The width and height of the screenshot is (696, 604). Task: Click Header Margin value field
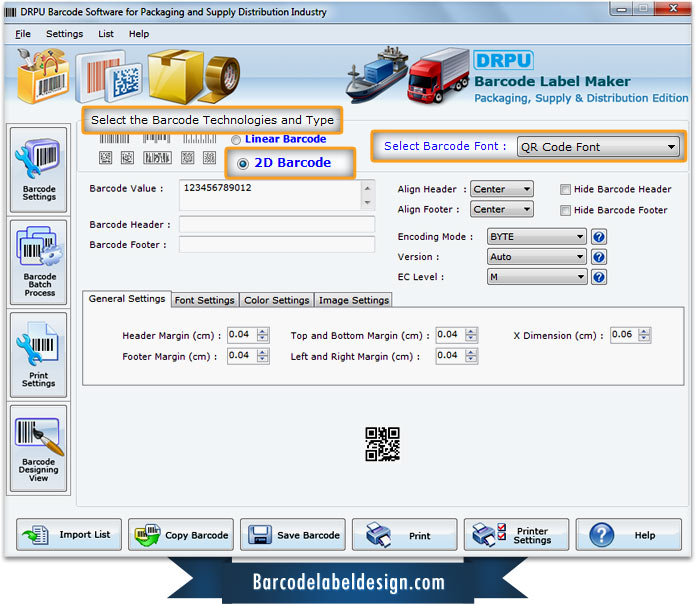(242, 335)
